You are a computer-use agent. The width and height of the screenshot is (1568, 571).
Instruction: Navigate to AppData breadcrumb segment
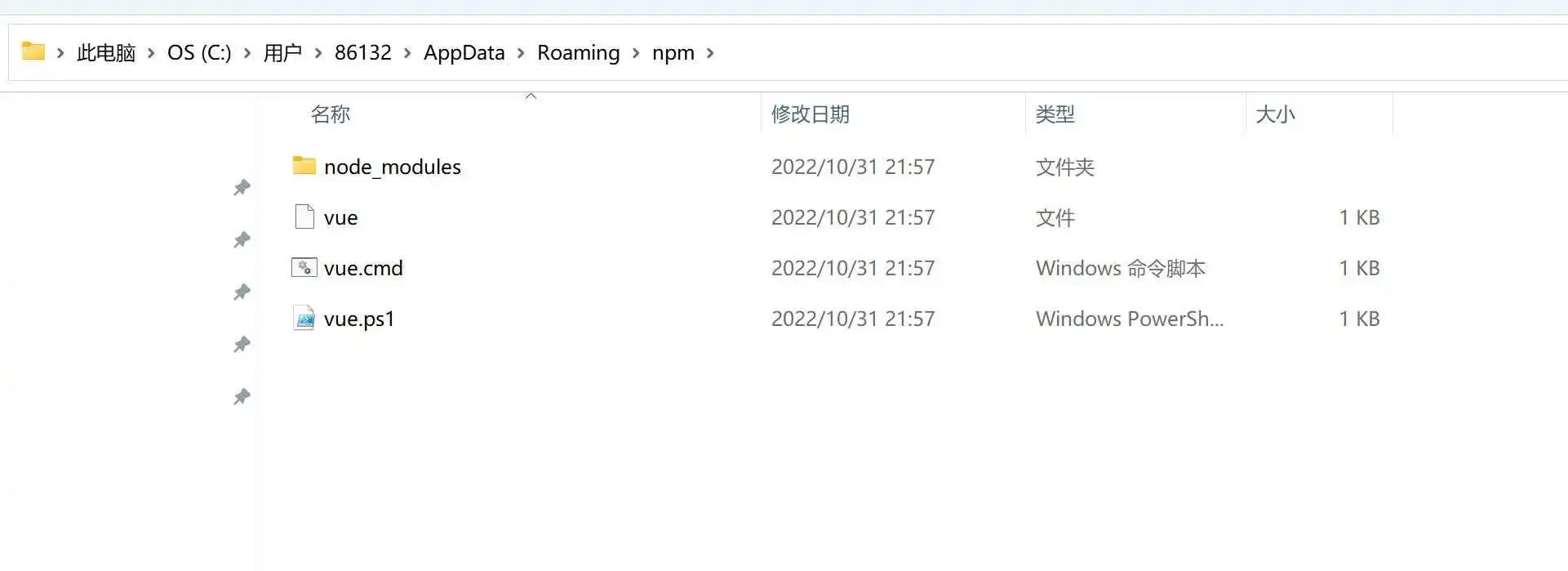[x=464, y=53]
